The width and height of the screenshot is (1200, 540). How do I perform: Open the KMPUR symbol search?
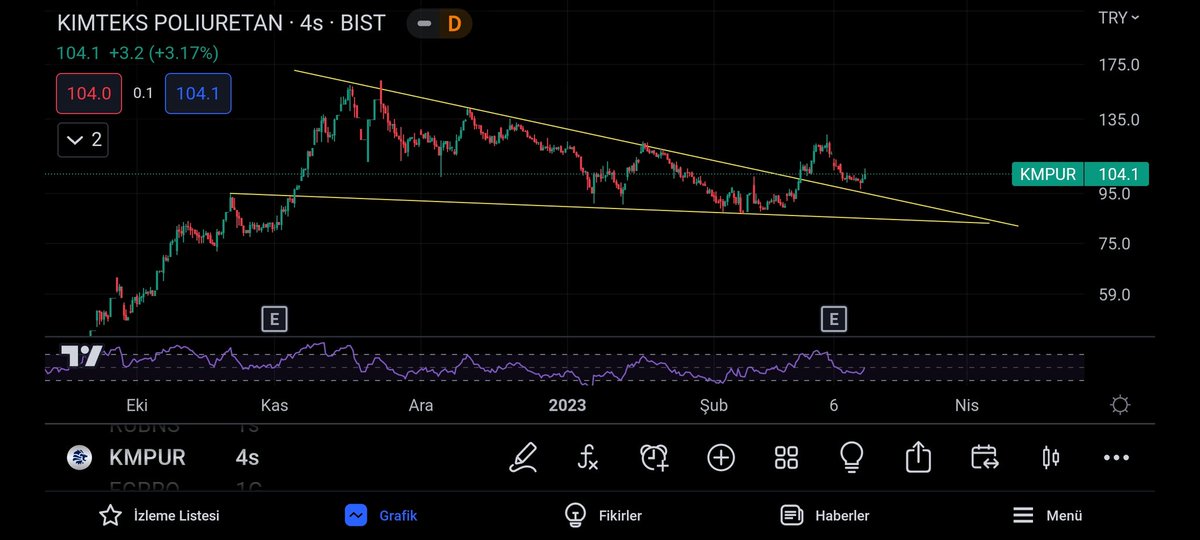pyautogui.click(x=147, y=458)
